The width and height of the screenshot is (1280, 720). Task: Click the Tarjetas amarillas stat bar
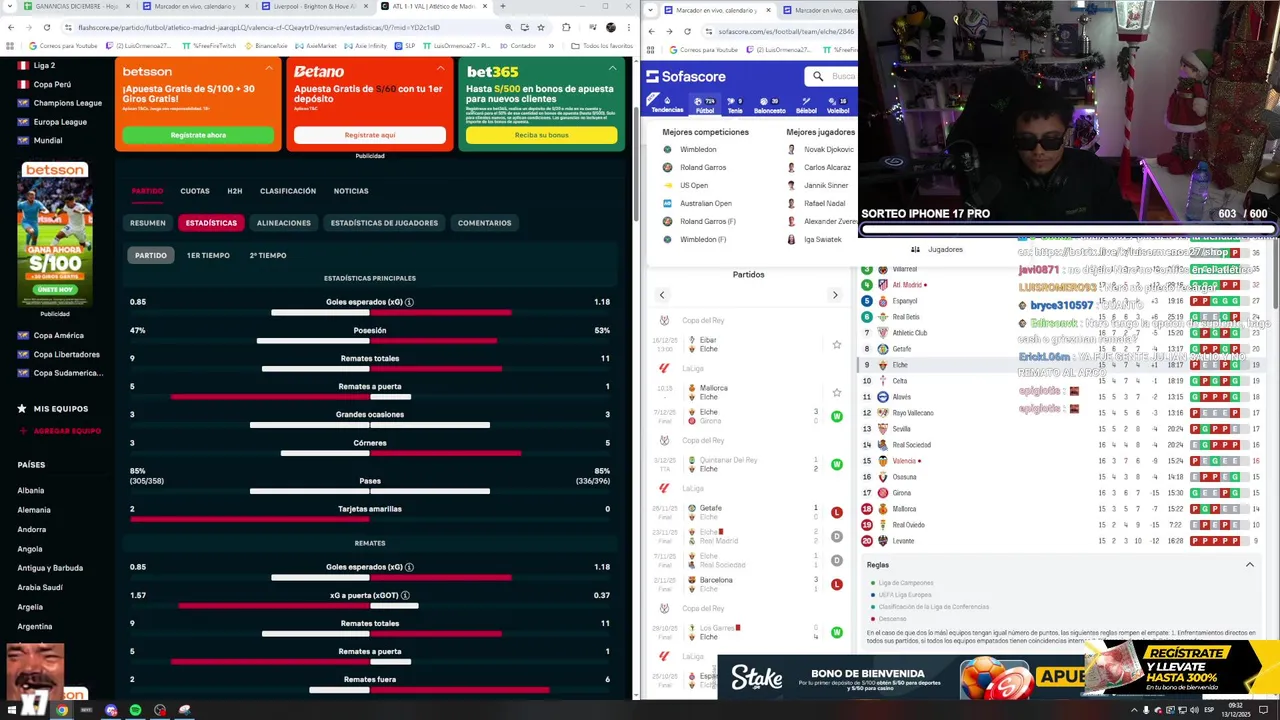[370, 518]
